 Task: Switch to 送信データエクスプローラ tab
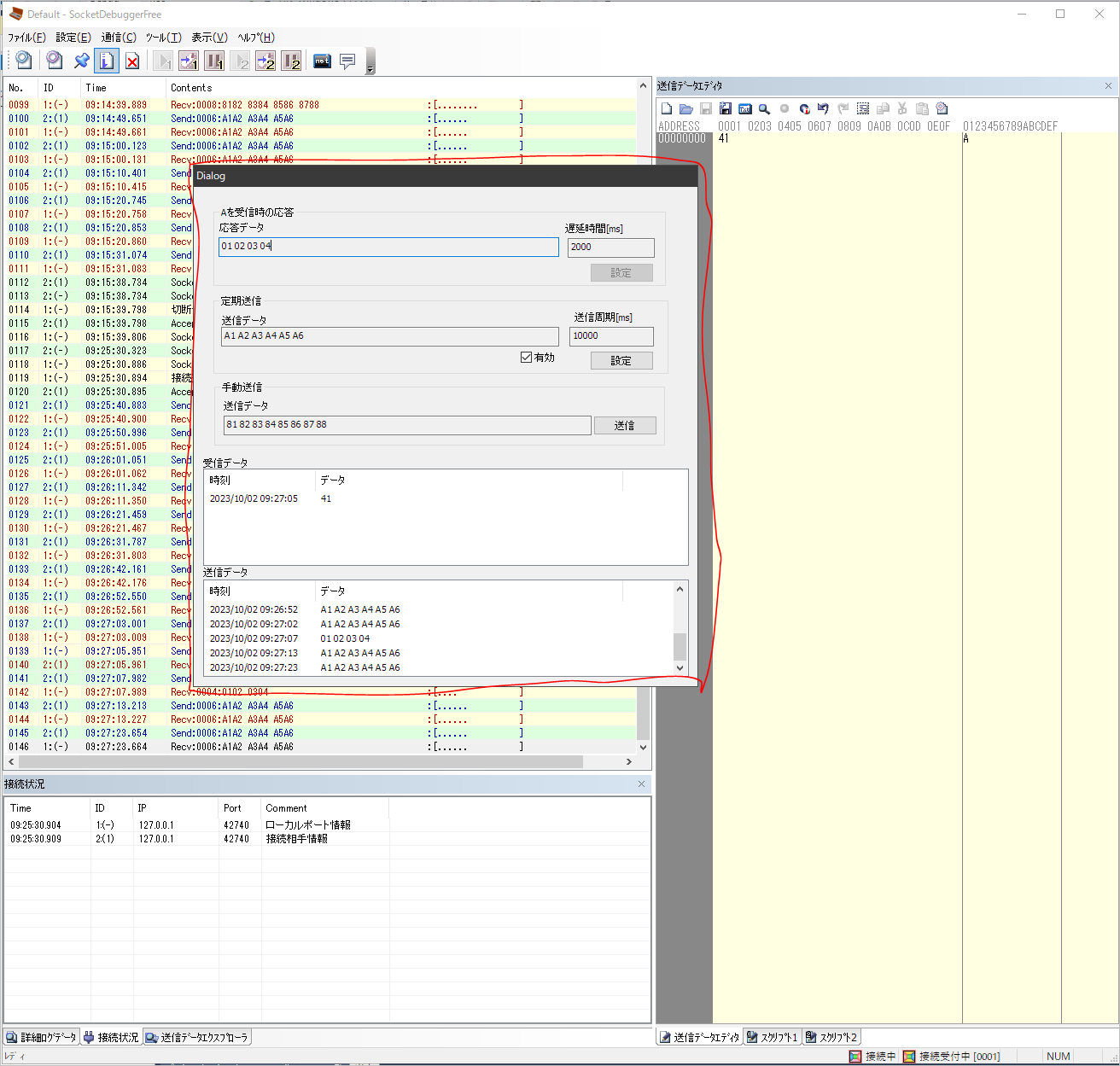pos(196,1037)
